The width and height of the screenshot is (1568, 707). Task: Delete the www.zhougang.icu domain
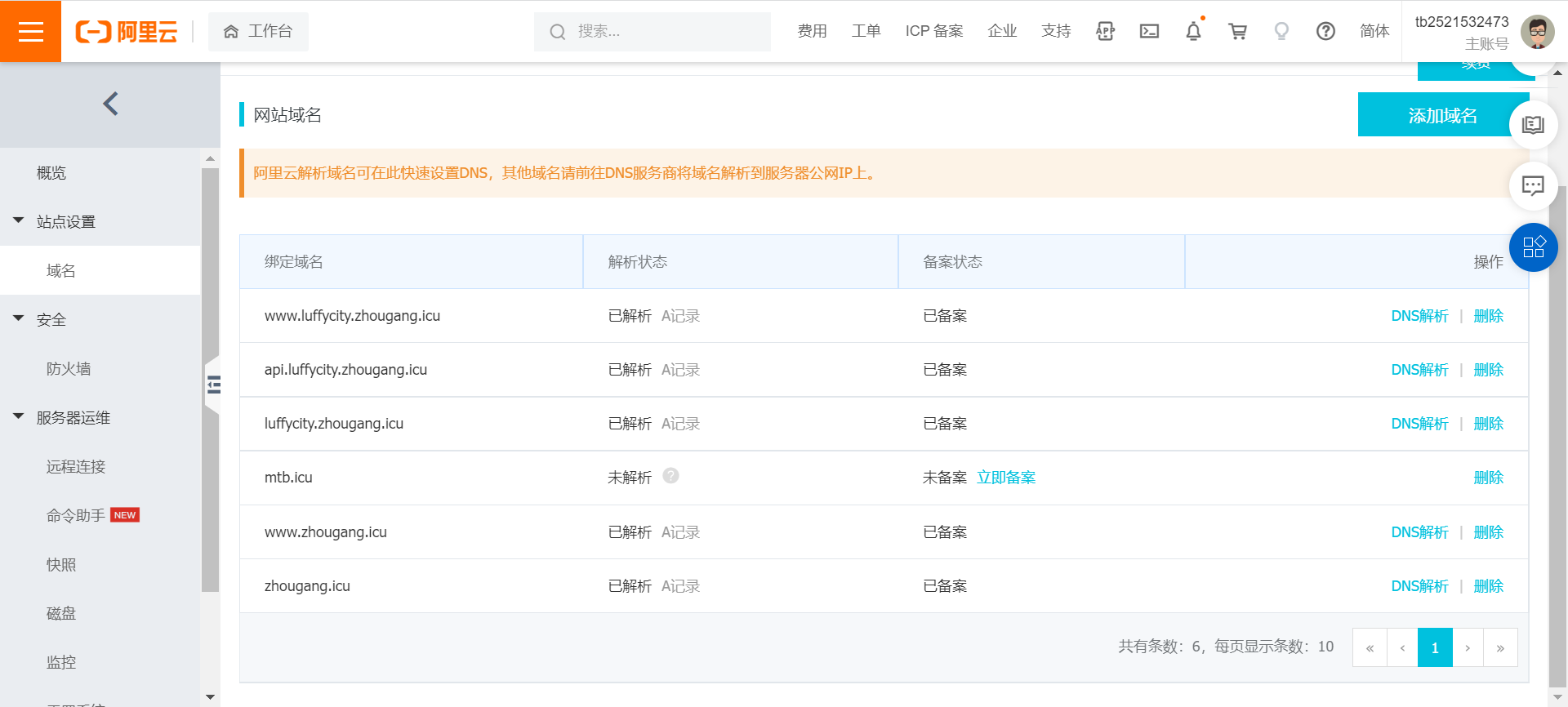[x=1488, y=532]
